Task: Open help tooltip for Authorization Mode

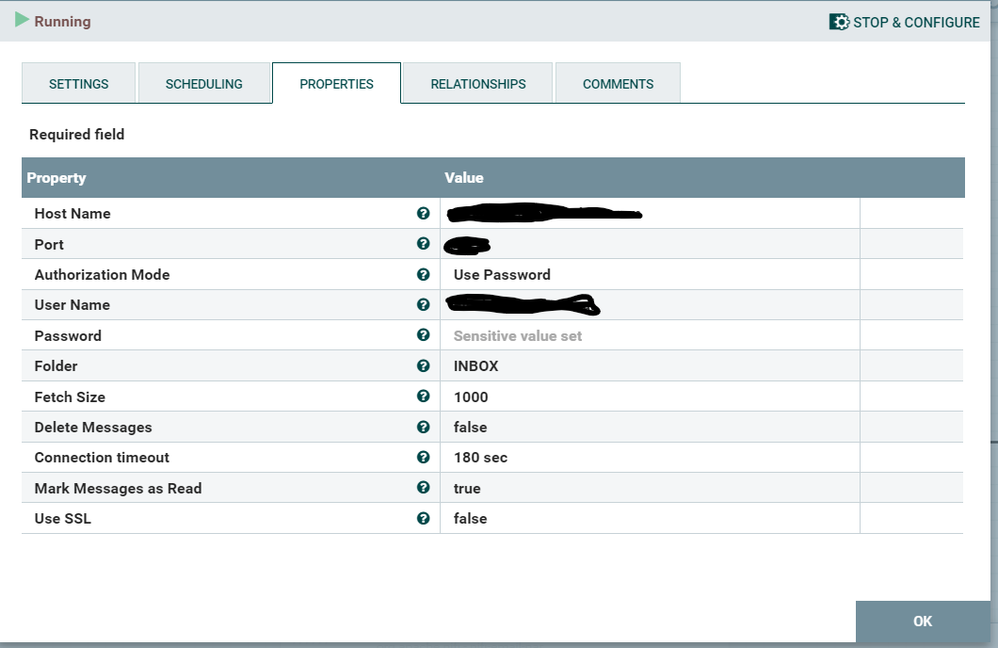Action: tap(423, 274)
